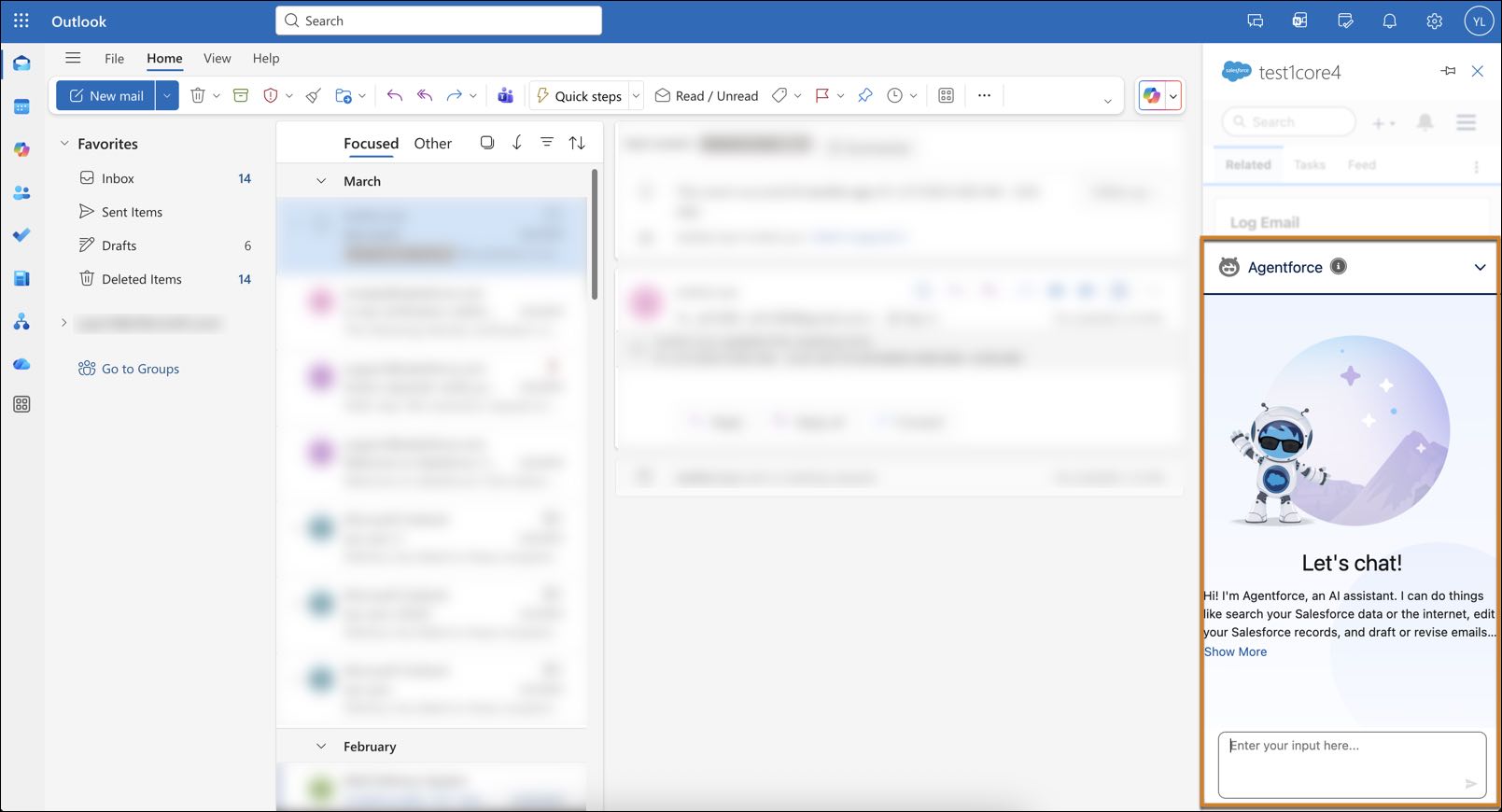1502x812 pixels.
Task: Collapse the Agentforce panel chevron
Action: pos(1480,267)
